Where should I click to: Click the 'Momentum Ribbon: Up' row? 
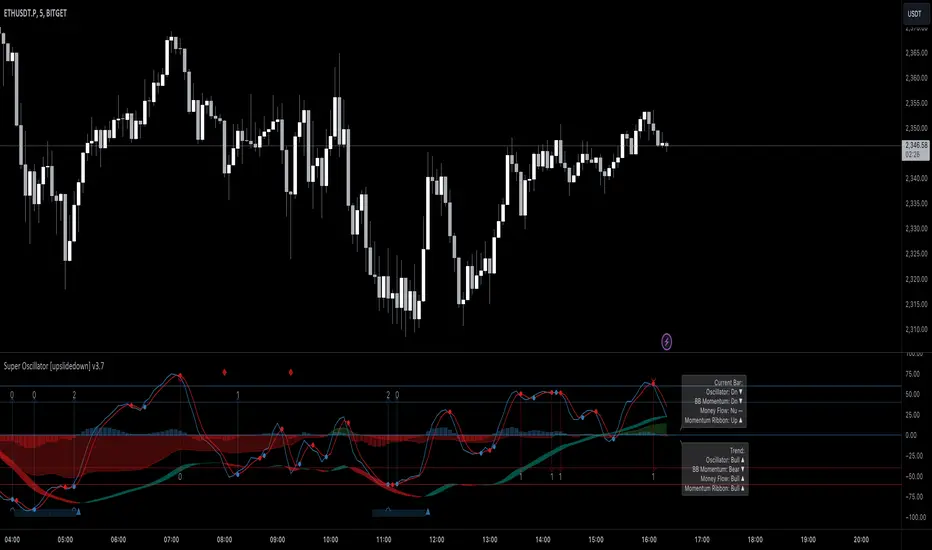[x=713, y=420]
